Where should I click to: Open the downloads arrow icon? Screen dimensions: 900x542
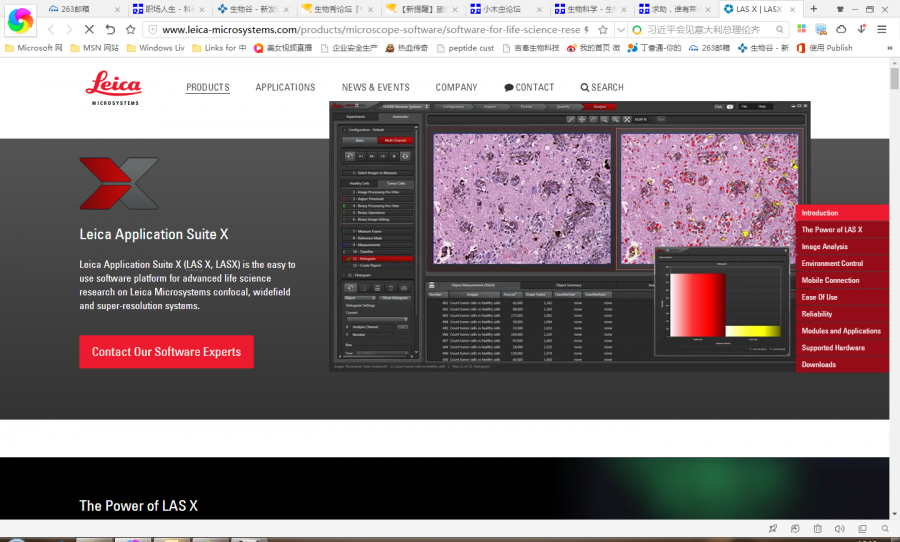862,29
